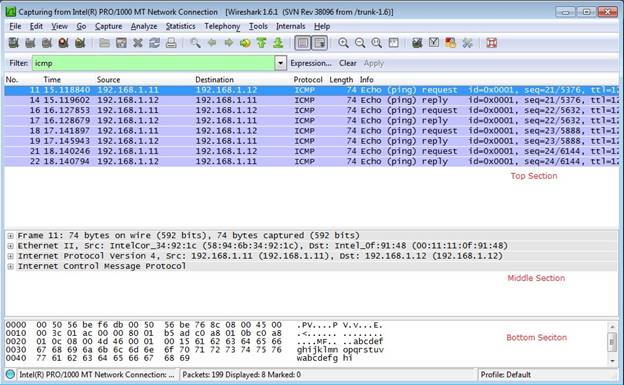This screenshot has height=385, width=624.
Task: Open the help lifebuoy icon
Action: [x=491, y=43]
